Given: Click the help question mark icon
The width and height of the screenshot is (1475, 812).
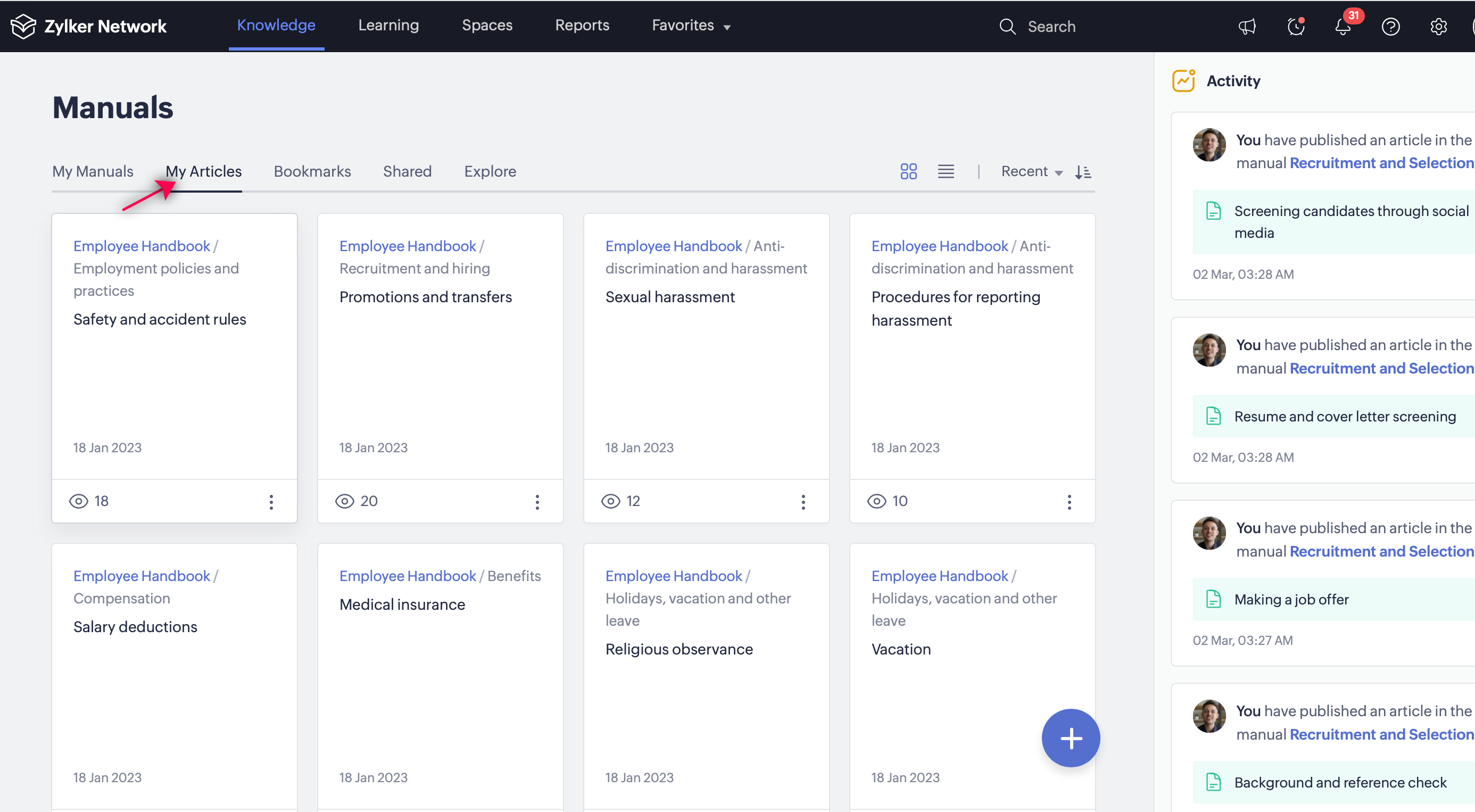Looking at the screenshot, I should [x=1390, y=27].
